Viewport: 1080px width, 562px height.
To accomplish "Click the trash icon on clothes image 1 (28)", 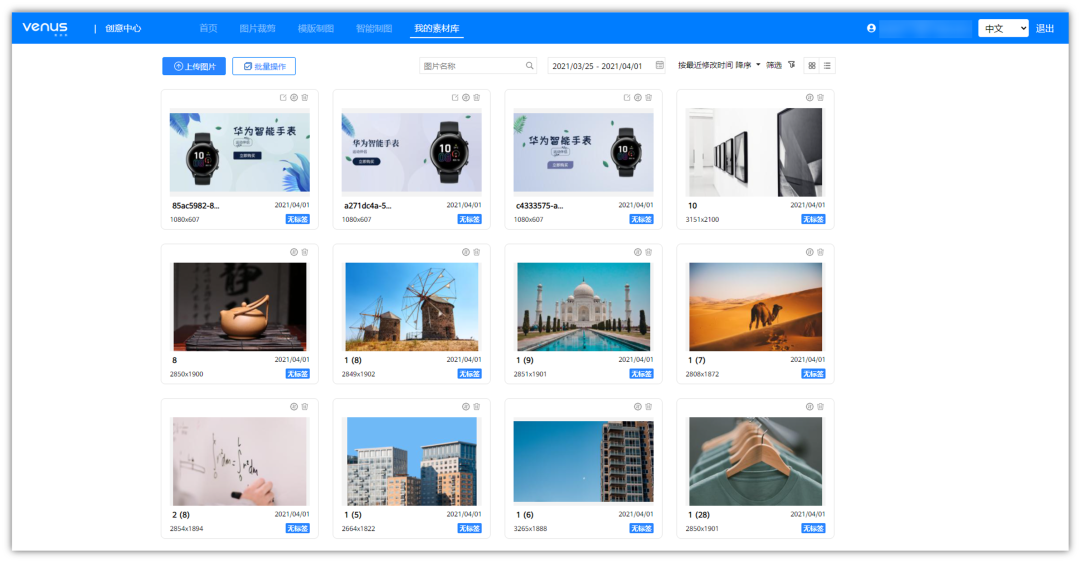I will pos(820,407).
